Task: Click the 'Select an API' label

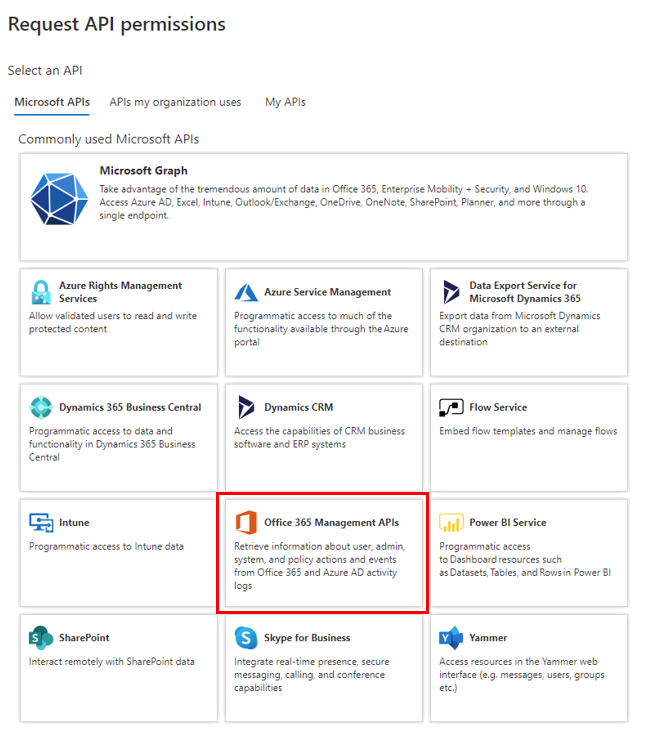Action: click(x=45, y=71)
